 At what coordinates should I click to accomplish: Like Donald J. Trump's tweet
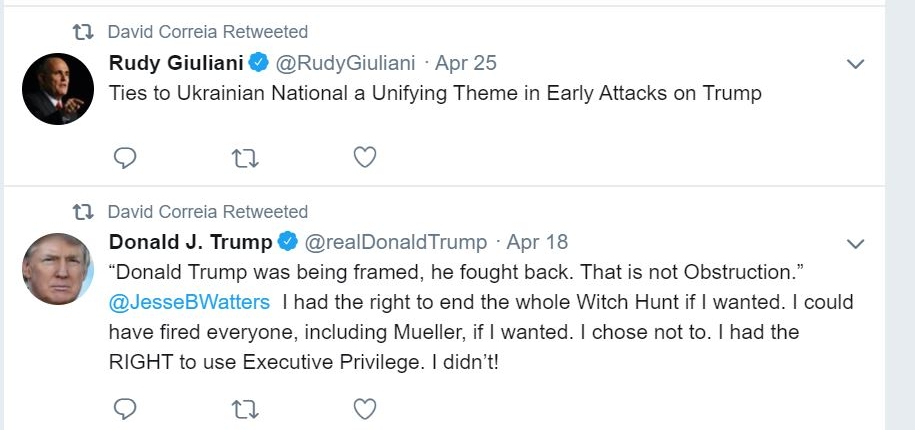click(x=365, y=408)
